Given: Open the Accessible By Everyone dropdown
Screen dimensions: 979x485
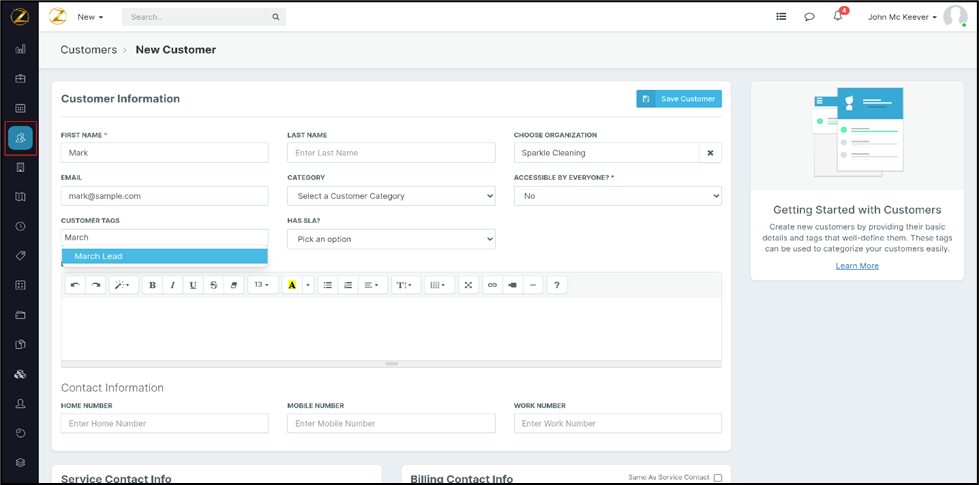Looking at the screenshot, I should (x=617, y=196).
